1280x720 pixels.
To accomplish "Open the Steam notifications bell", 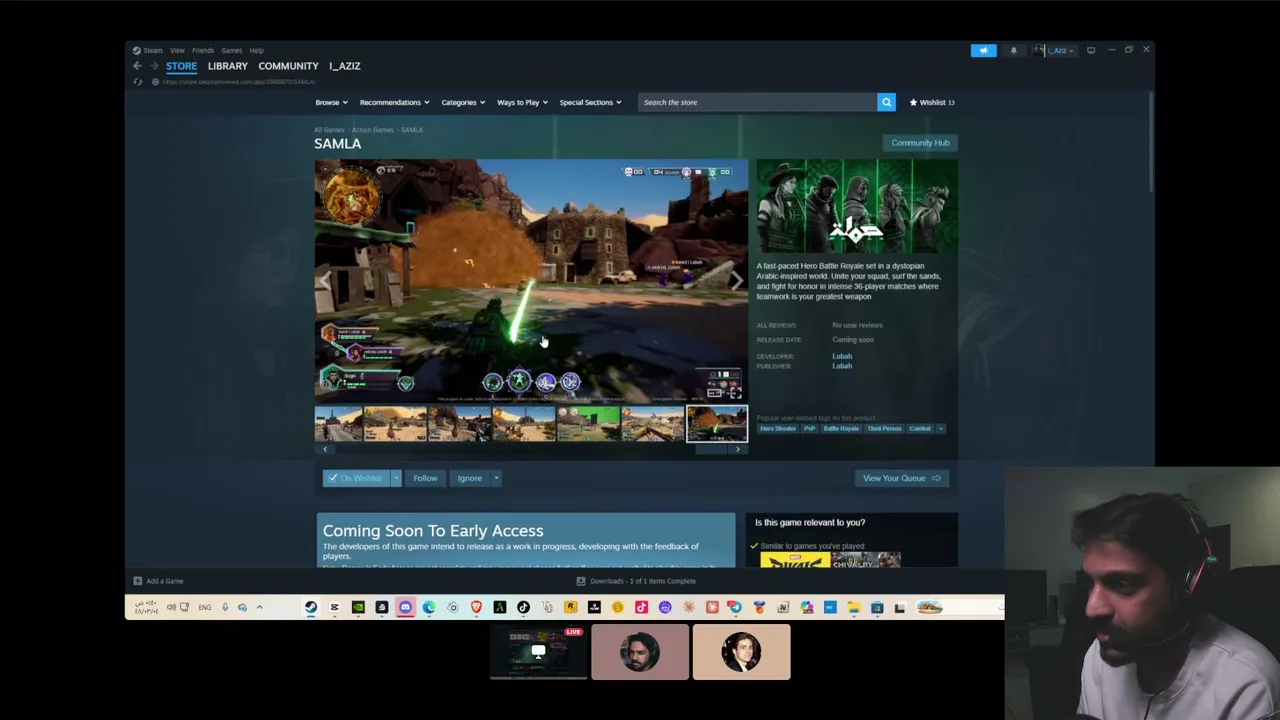I will coord(1013,50).
